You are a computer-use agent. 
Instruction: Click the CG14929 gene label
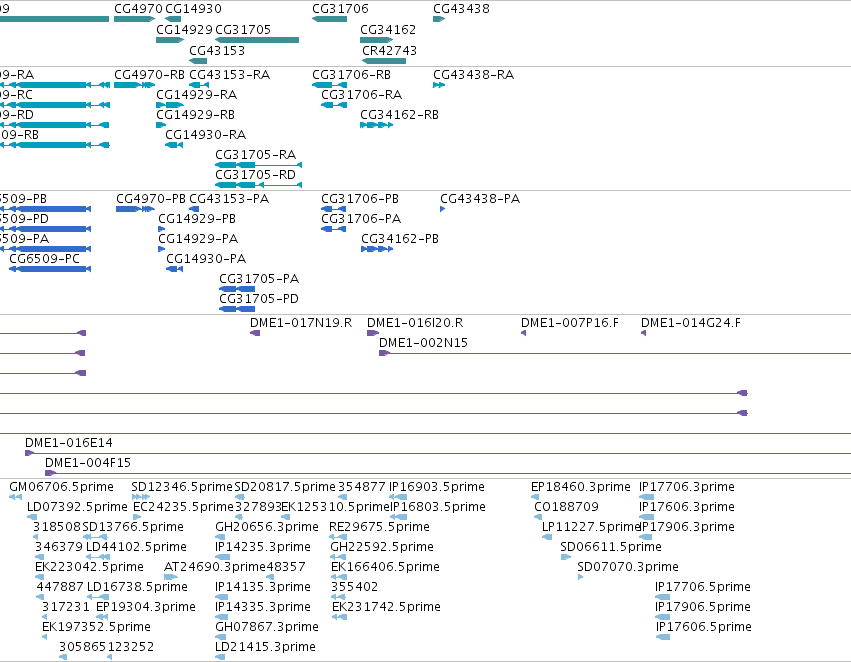click(185, 29)
